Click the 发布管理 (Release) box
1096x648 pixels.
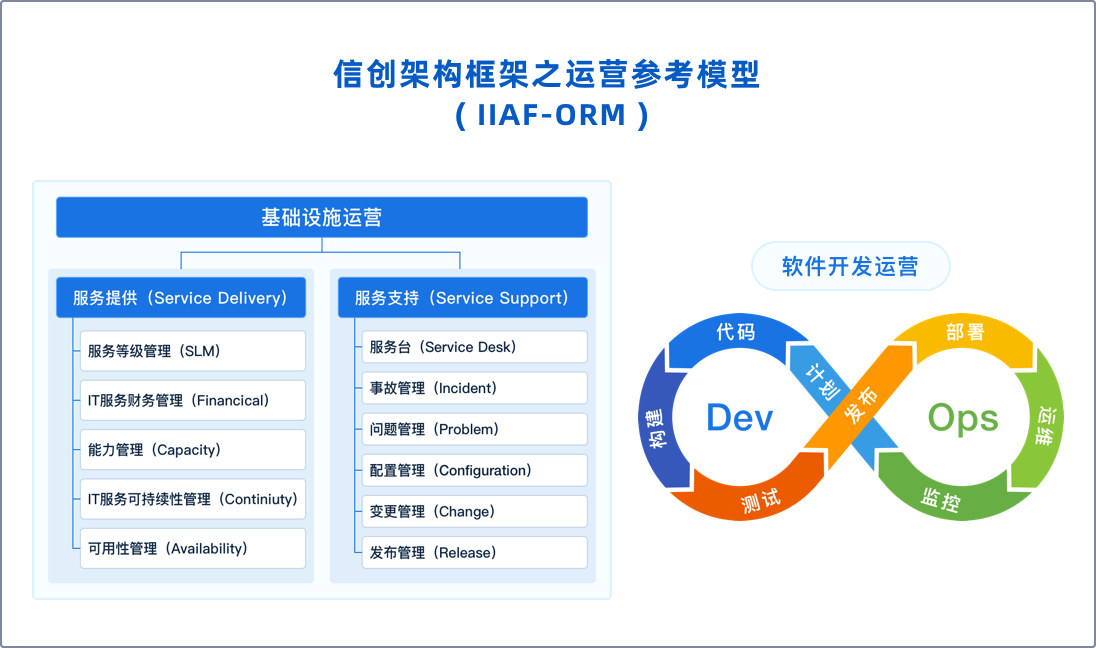[x=474, y=552]
